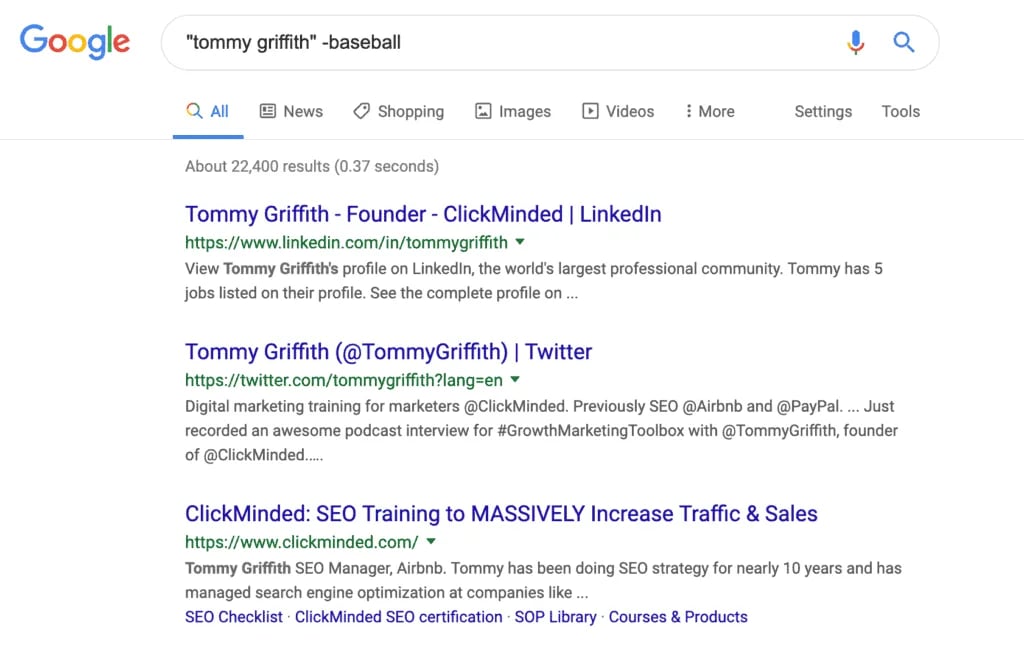This screenshot has width=1024, height=654.
Task: Open Tommy Griffith Twitter result
Action: (389, 352)
